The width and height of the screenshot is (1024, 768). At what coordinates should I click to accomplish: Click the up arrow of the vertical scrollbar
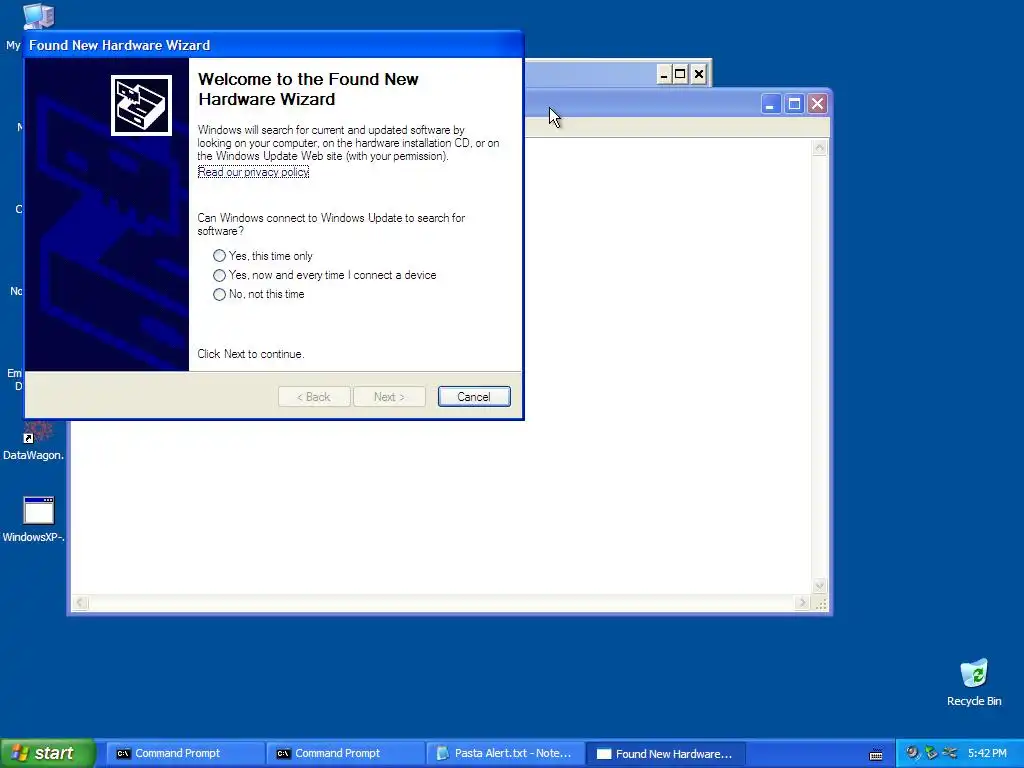[819, 148]
